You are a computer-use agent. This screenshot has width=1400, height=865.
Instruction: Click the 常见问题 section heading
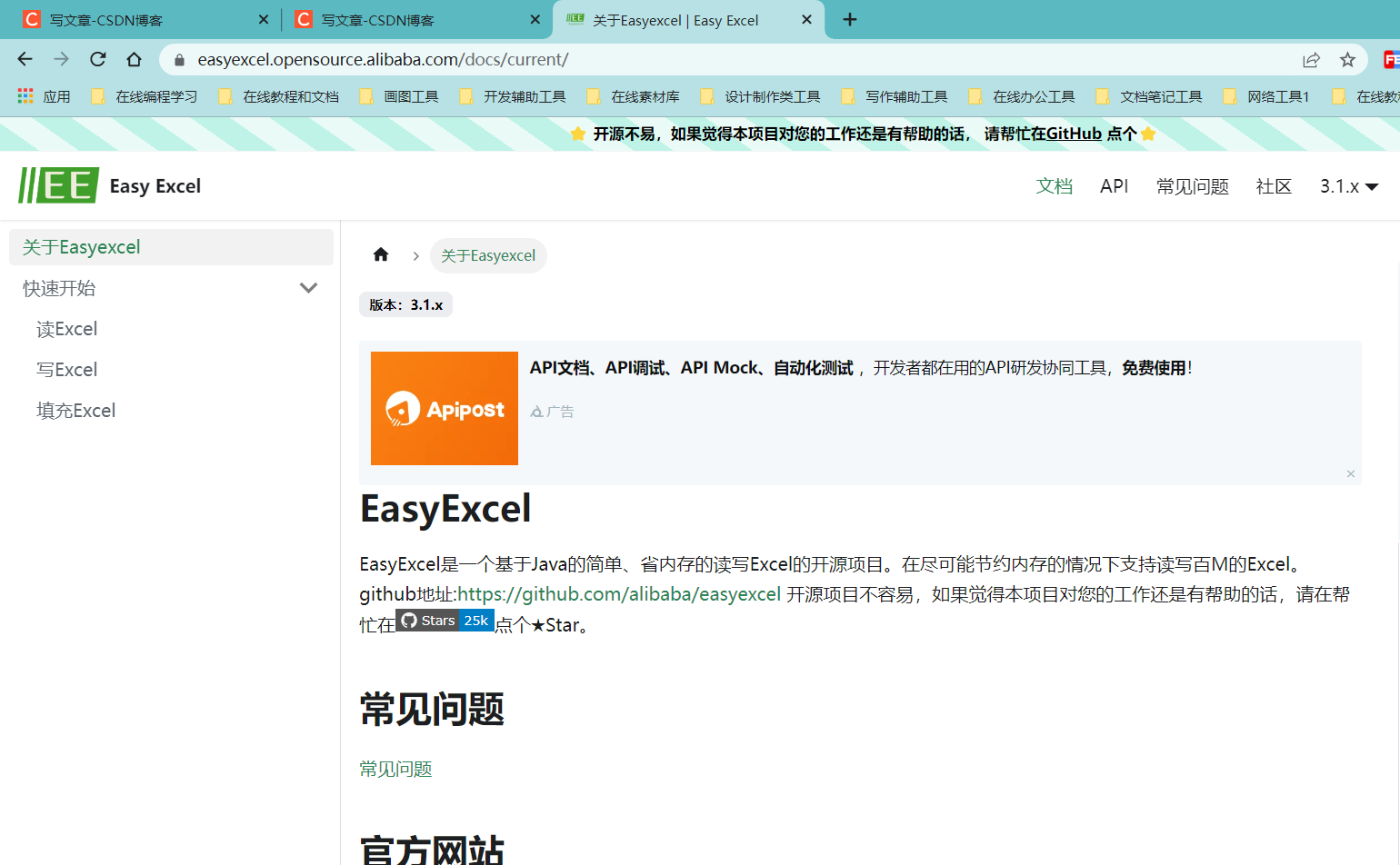[x=433, y=709]
